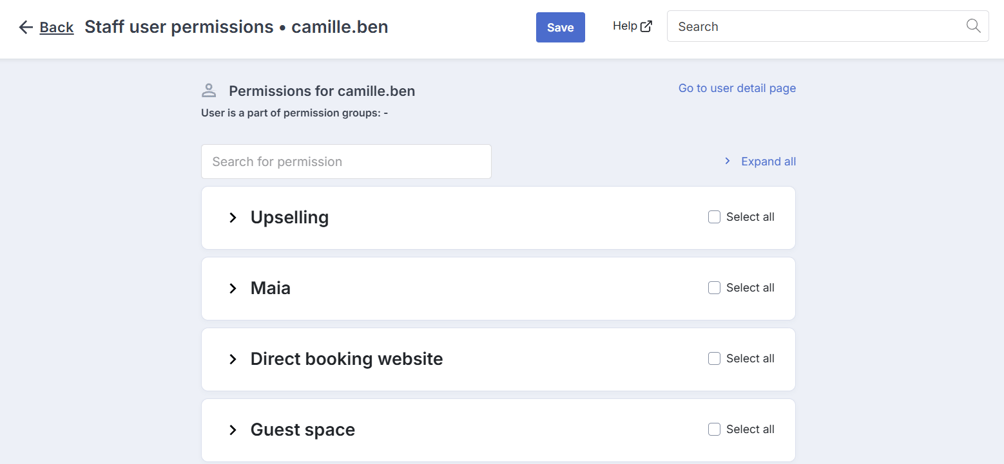Click Expand all sections link
The width and height of the screenshot is (1004, 464).
[x=768, y=161]
